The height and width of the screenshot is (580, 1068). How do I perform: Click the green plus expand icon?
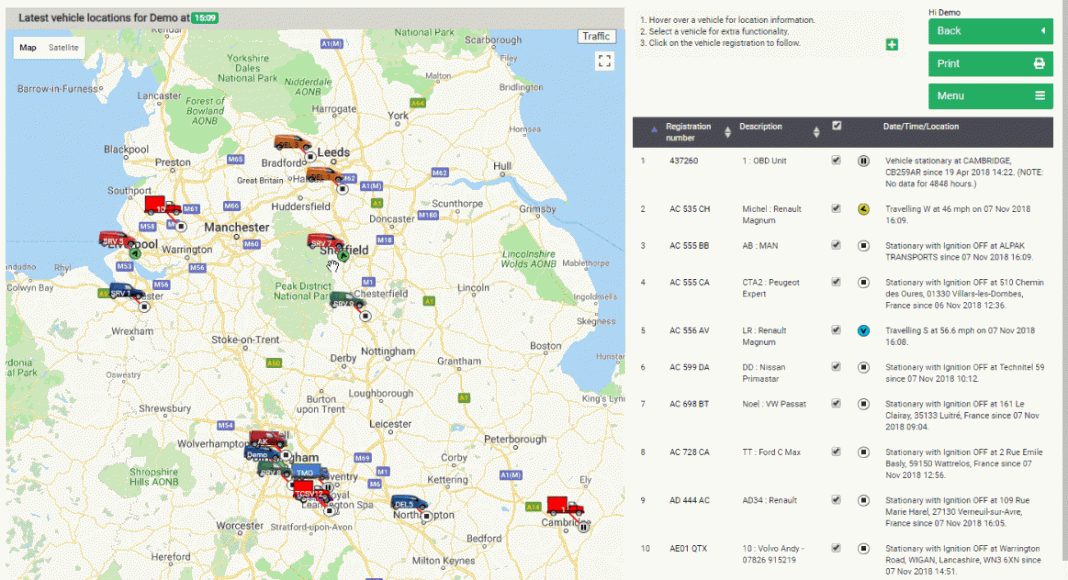click(x=892, y=45)
